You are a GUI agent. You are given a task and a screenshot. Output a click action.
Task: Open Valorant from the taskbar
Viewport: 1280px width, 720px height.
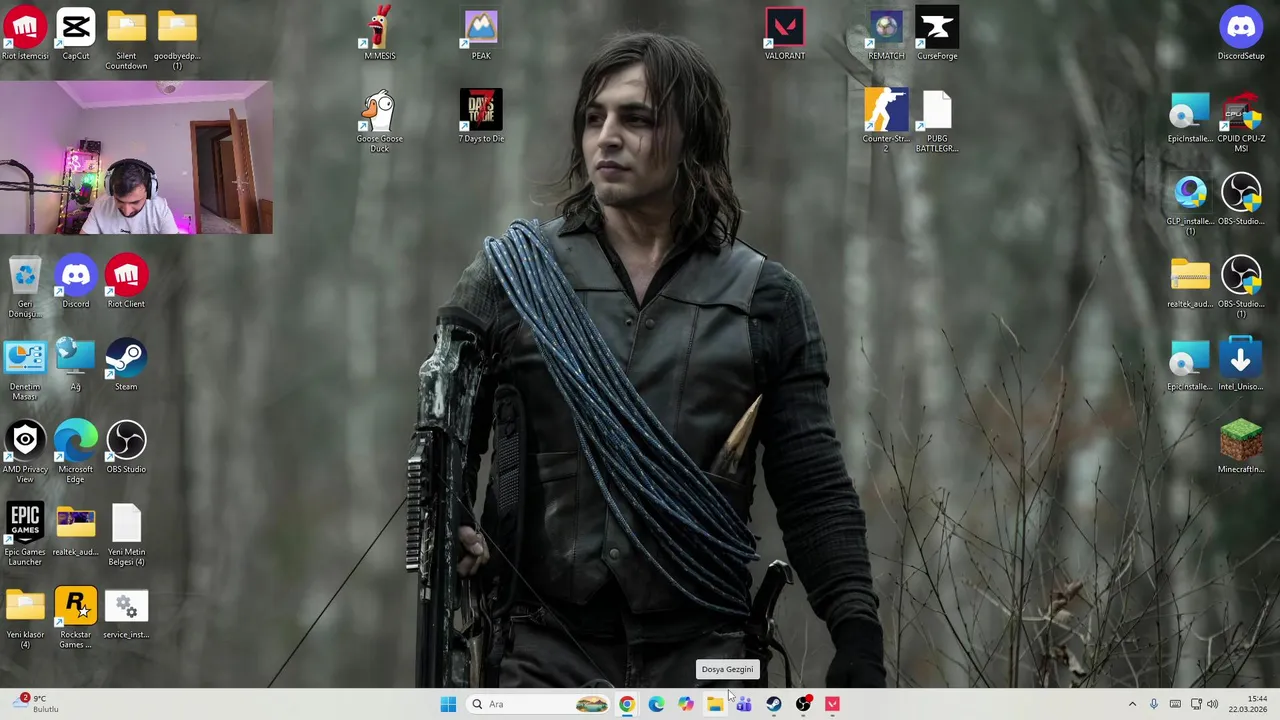click(x=832, y=704)
